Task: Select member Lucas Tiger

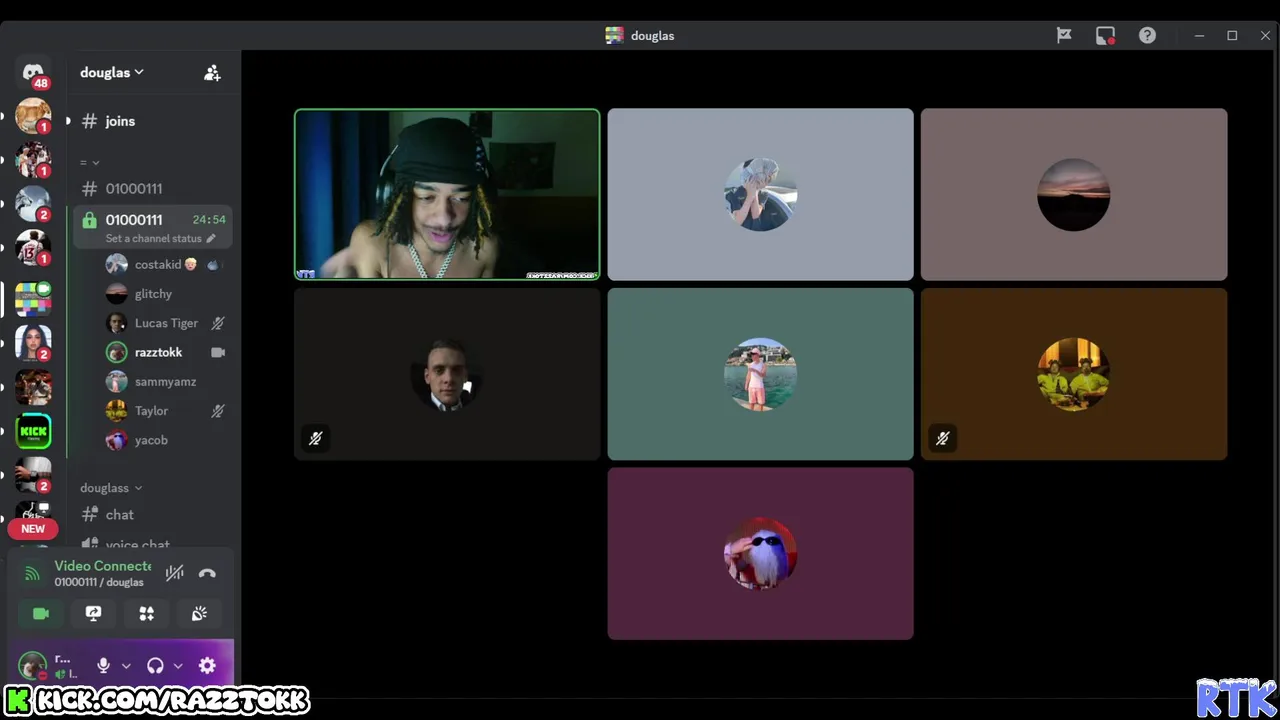Action: pyautogui.click(x=166, y=323)
